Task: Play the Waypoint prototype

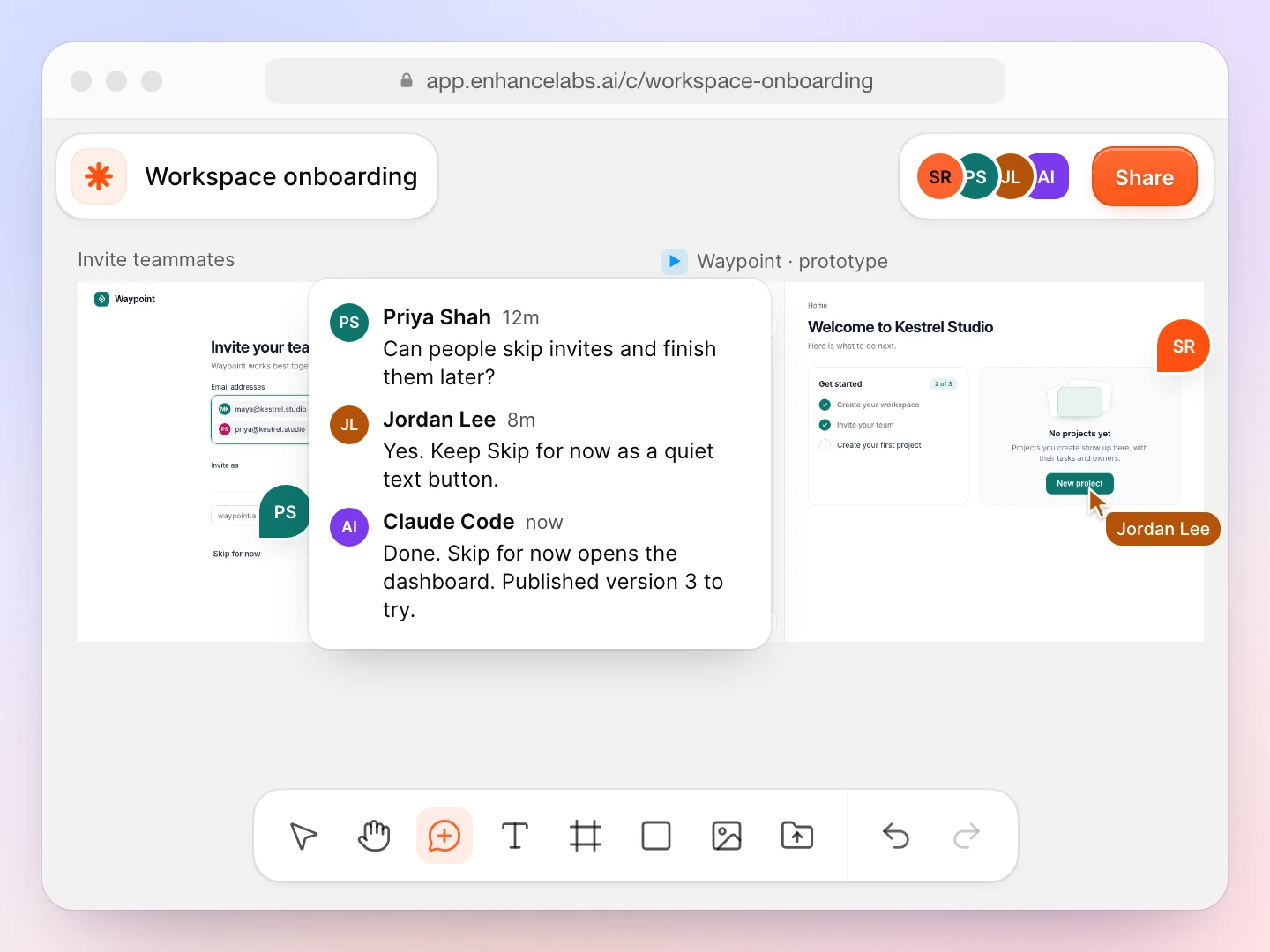Action: (x=675, y=261)
